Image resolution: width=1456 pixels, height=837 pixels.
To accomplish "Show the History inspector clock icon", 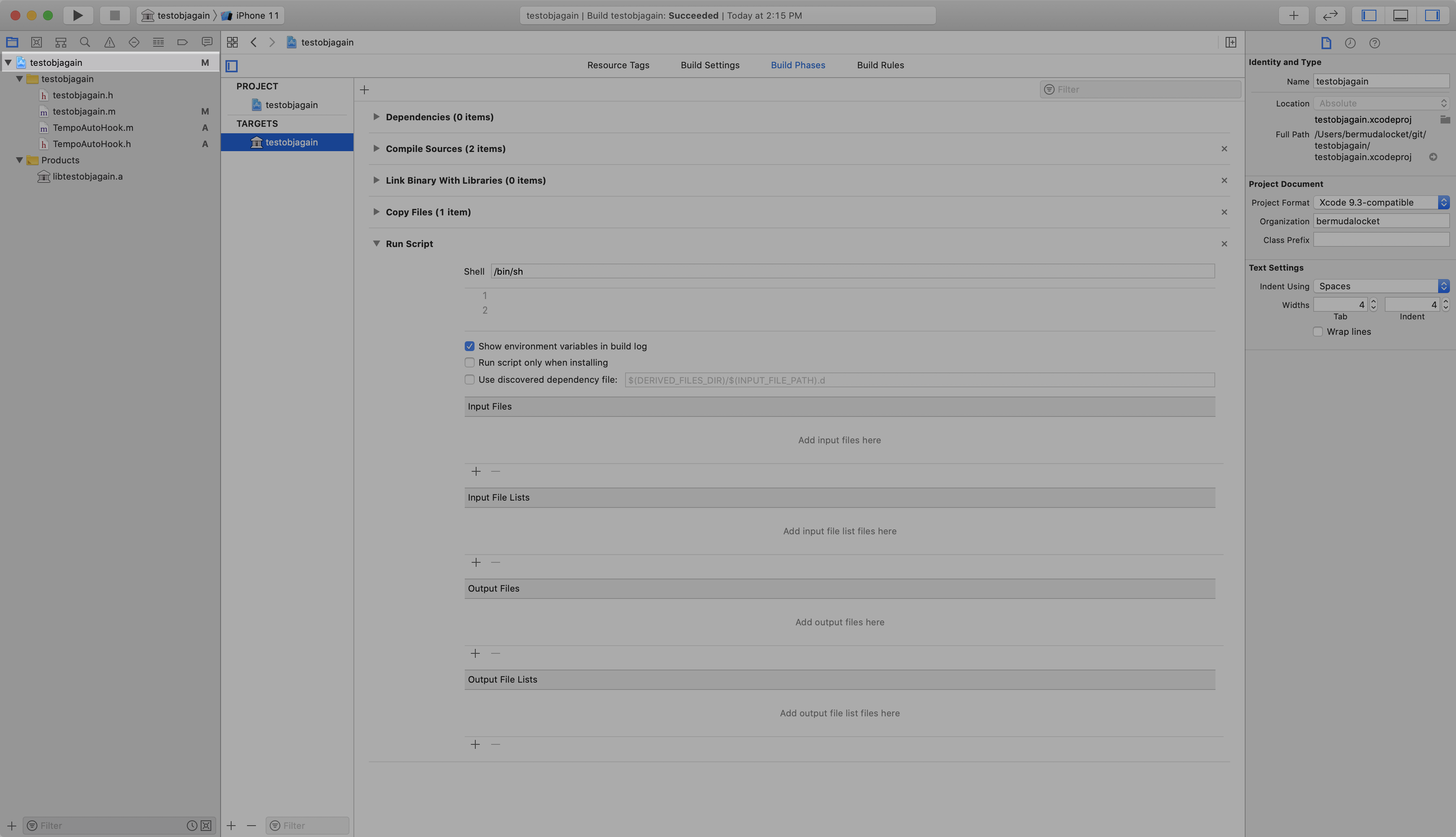I will [1350, 43].
